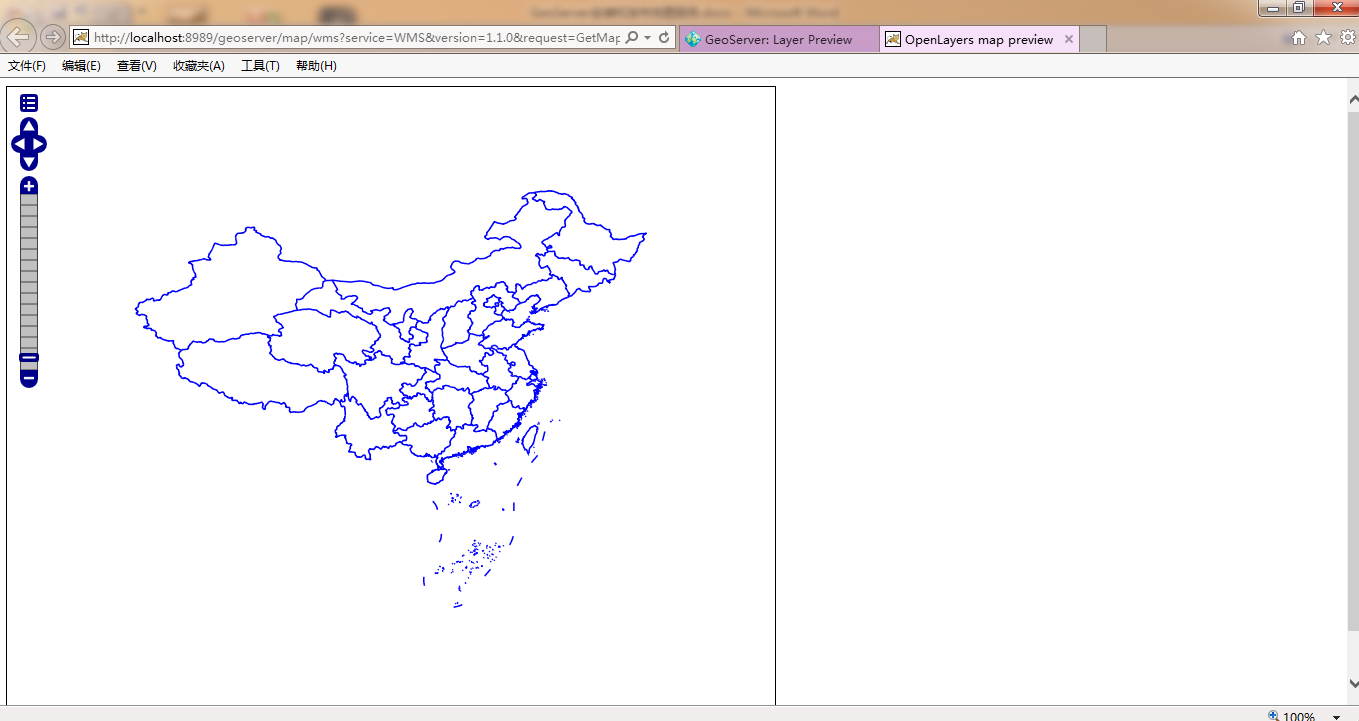Screen dimensions: 1359x721
Task: Open the 编辑(E) menu
Action: coord(81,66)
